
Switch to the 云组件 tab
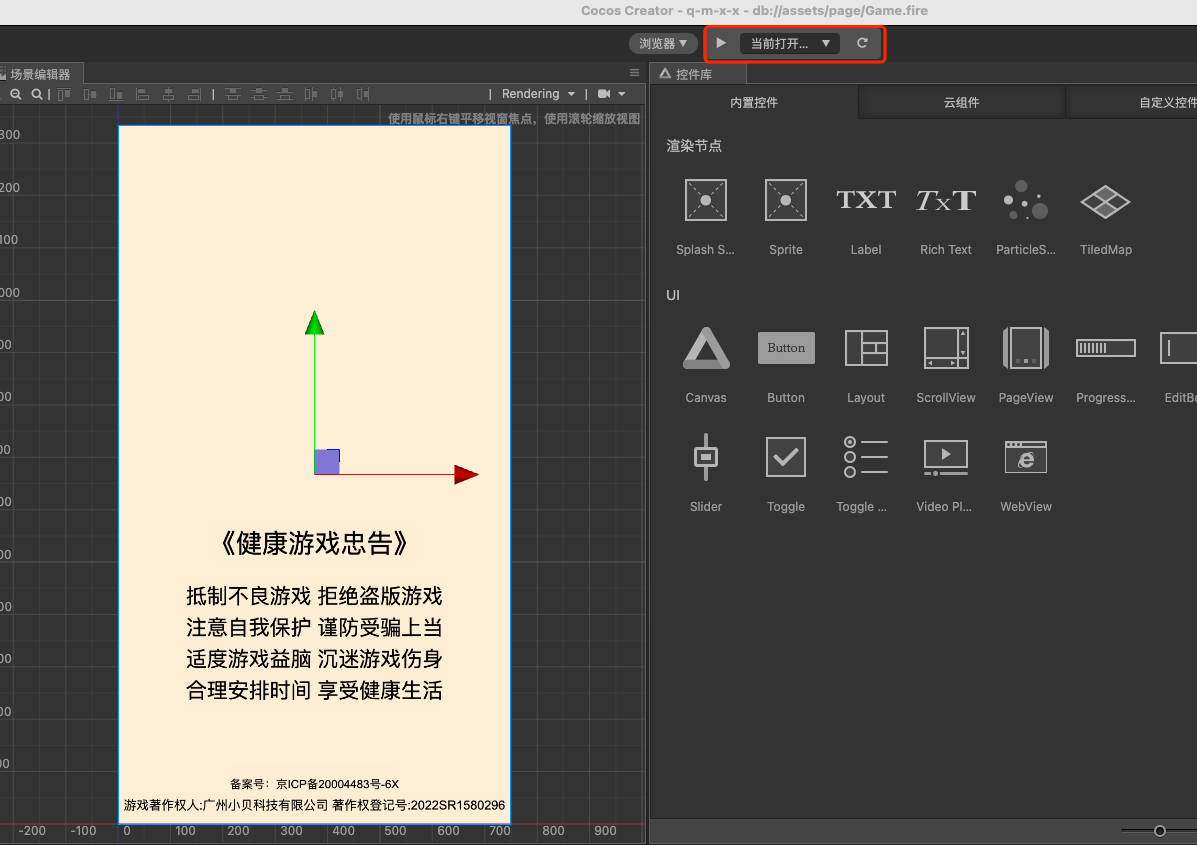961,102
